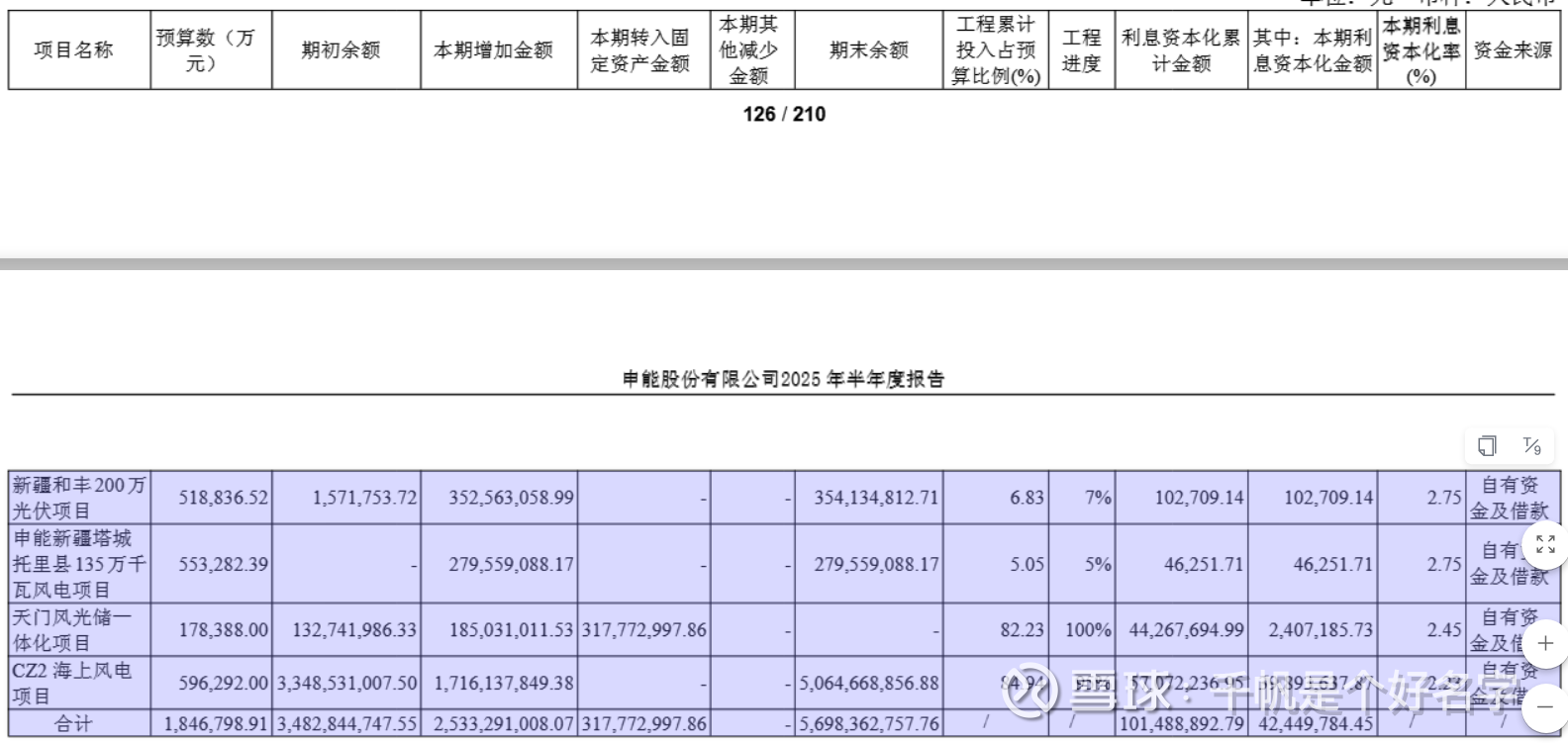
Task: Select the report title 申能股份有限公司2025 年半年度报告
Action: point(784,379)
